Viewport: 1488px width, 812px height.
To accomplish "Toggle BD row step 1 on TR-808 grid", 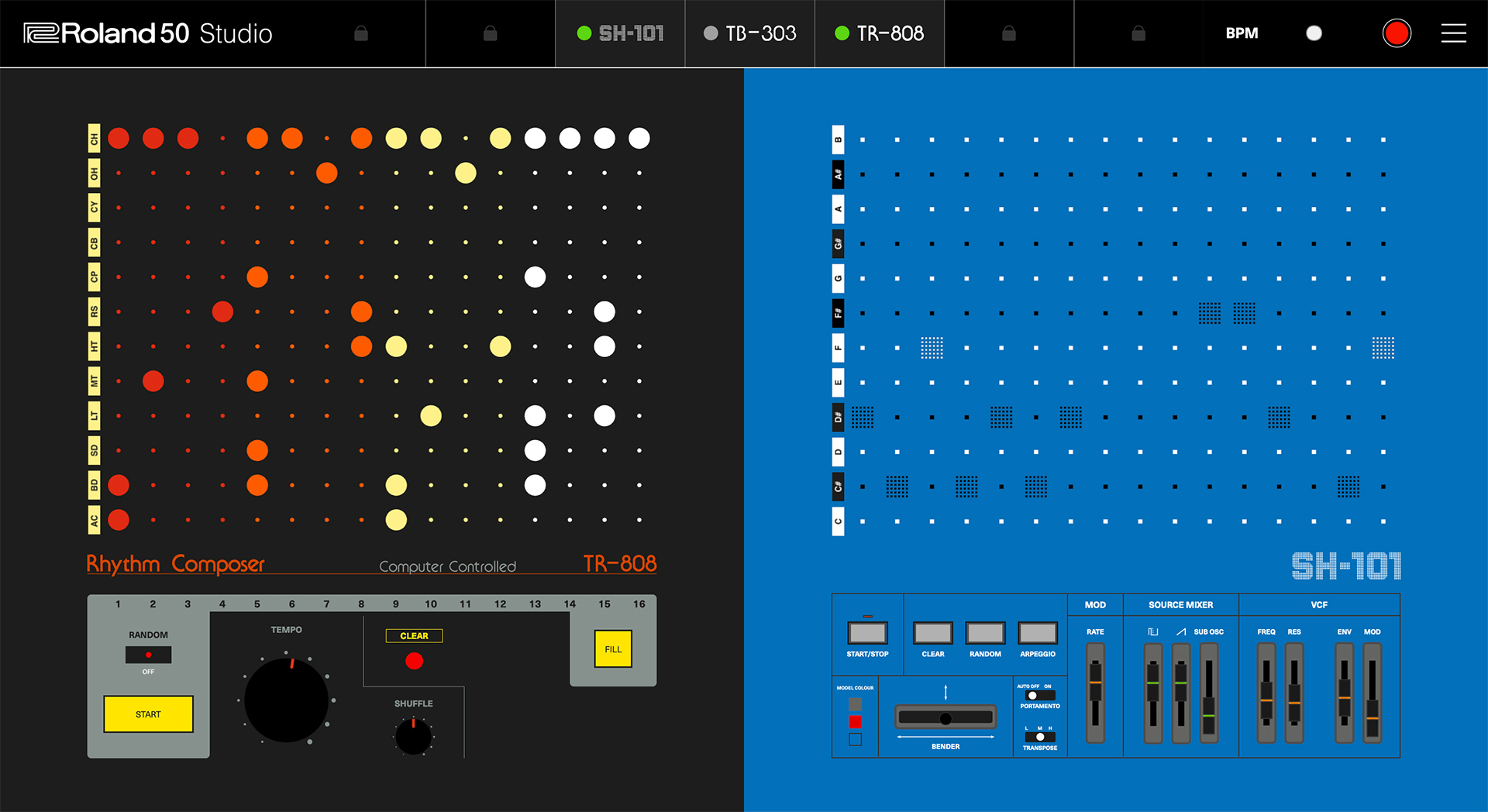I will 119,485.
